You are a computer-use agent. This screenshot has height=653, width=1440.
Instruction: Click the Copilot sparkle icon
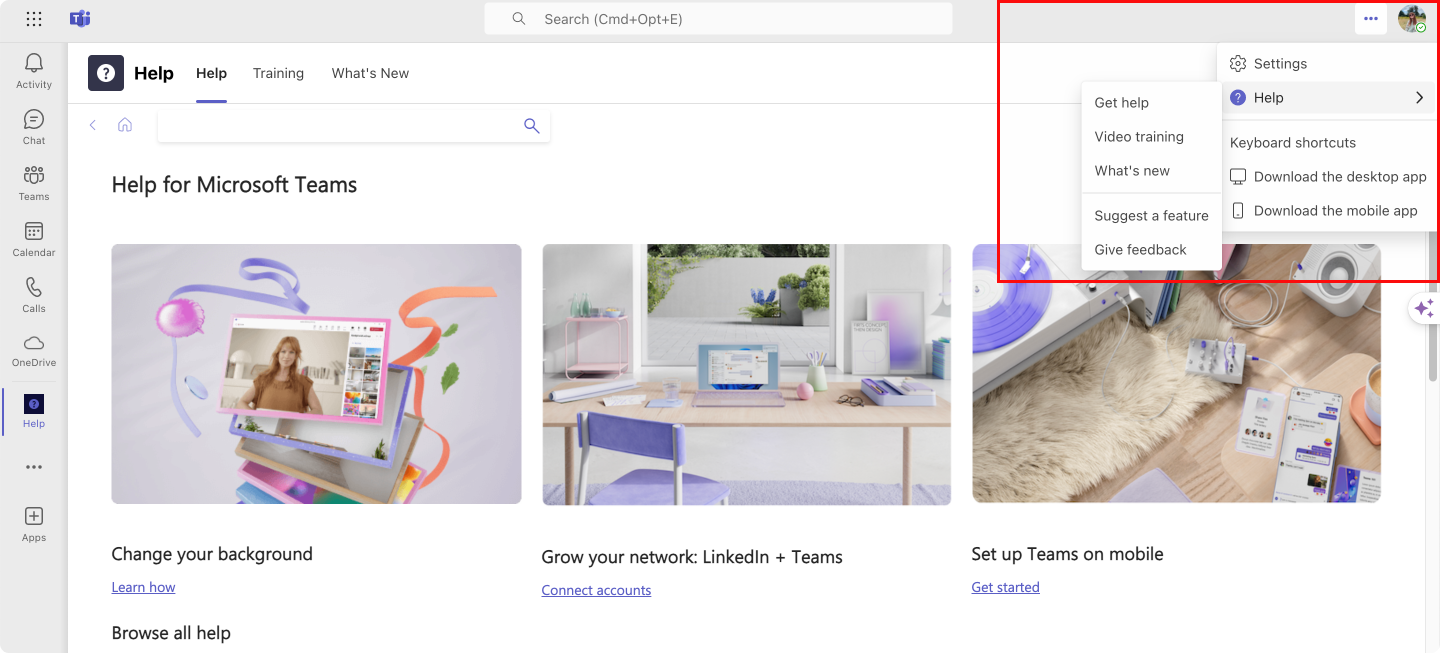tap(1424, 309)
